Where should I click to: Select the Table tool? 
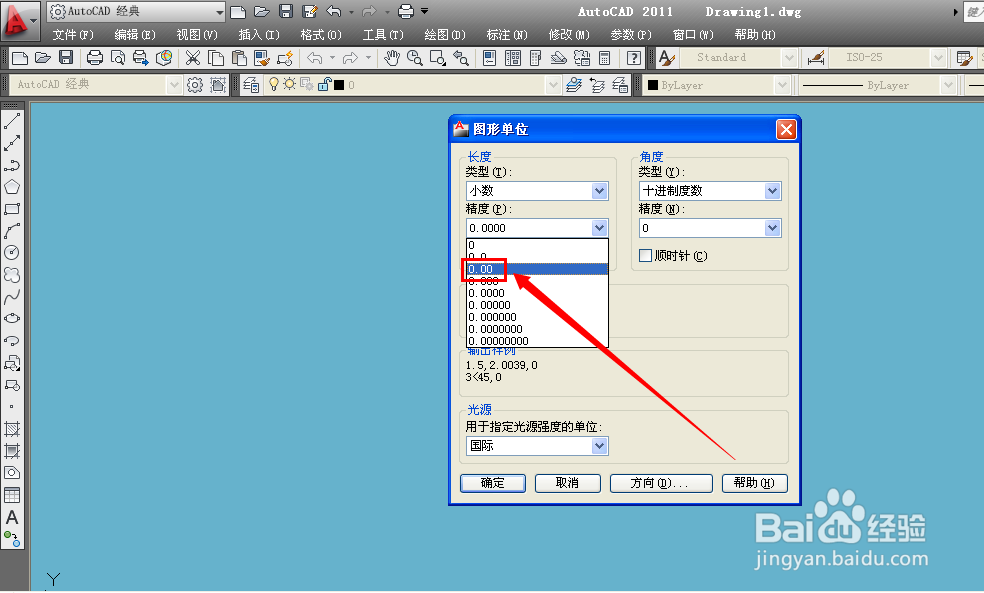(x=12, y=495)
